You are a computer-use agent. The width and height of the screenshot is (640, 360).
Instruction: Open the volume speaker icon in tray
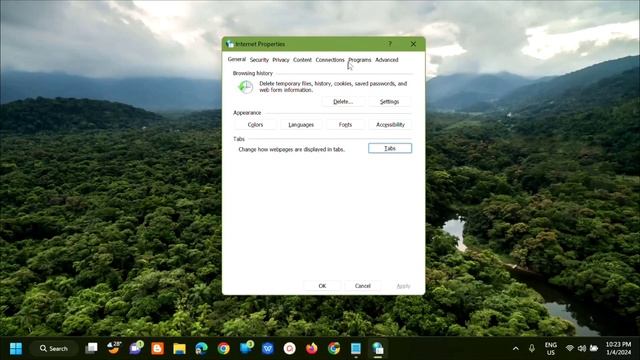582,348
